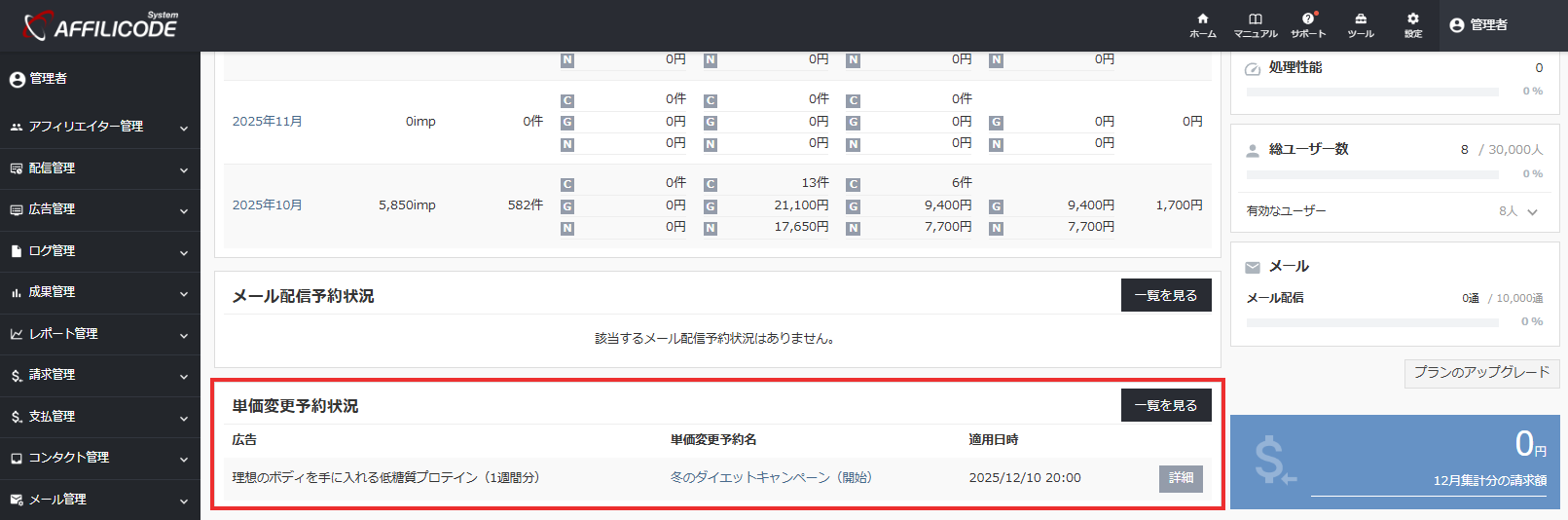
Task: Click the 請求管理 dollar icon
Action: tap(17, 375)
